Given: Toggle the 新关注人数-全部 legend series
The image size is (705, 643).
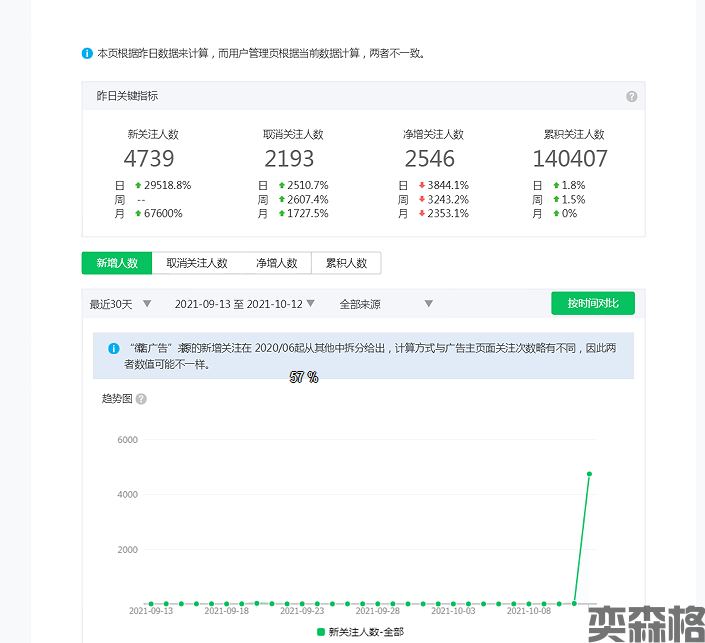Looking at the screenshot, I should (360, 632).
